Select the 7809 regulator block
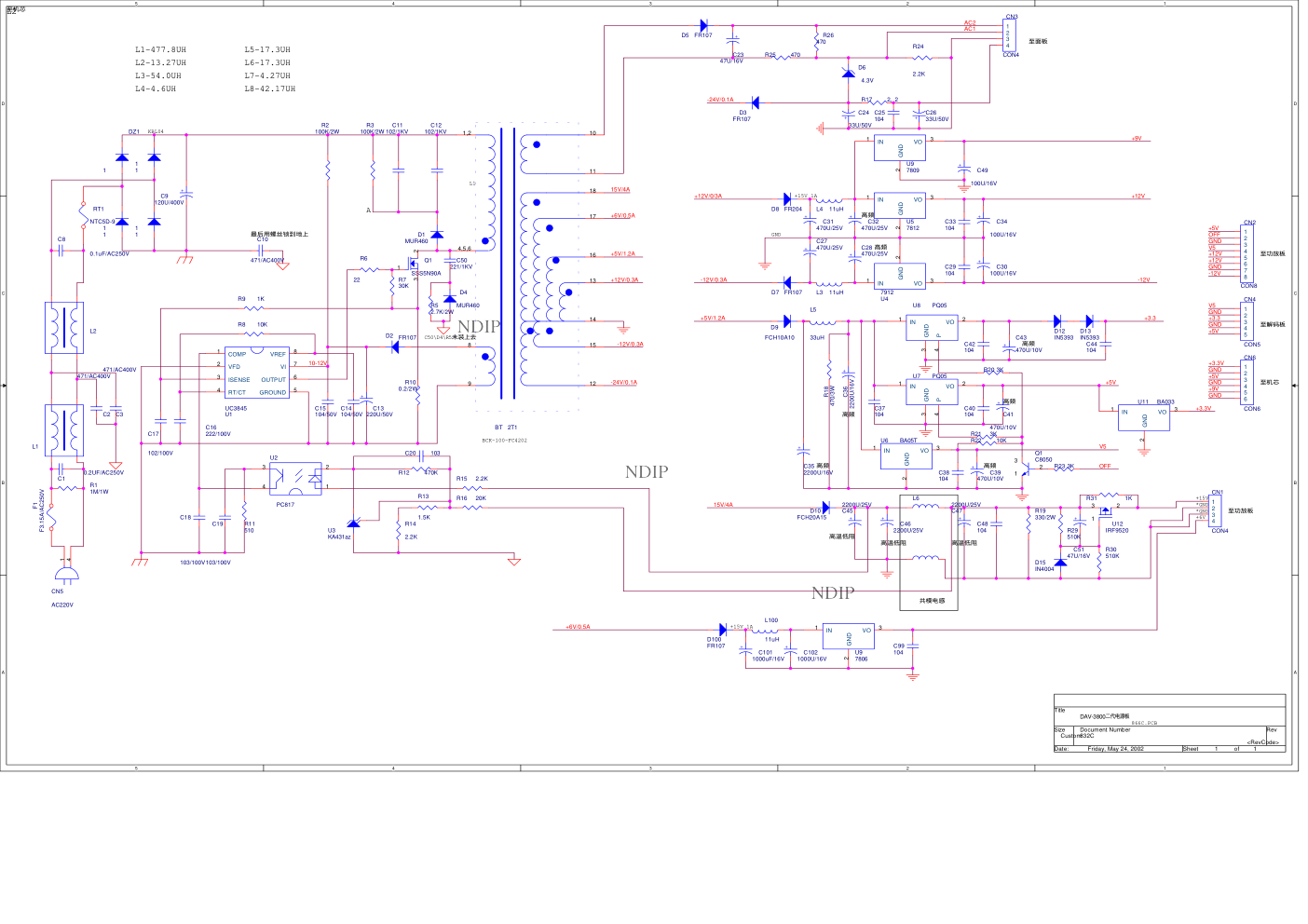1308x924 pixels. (899, 149)
